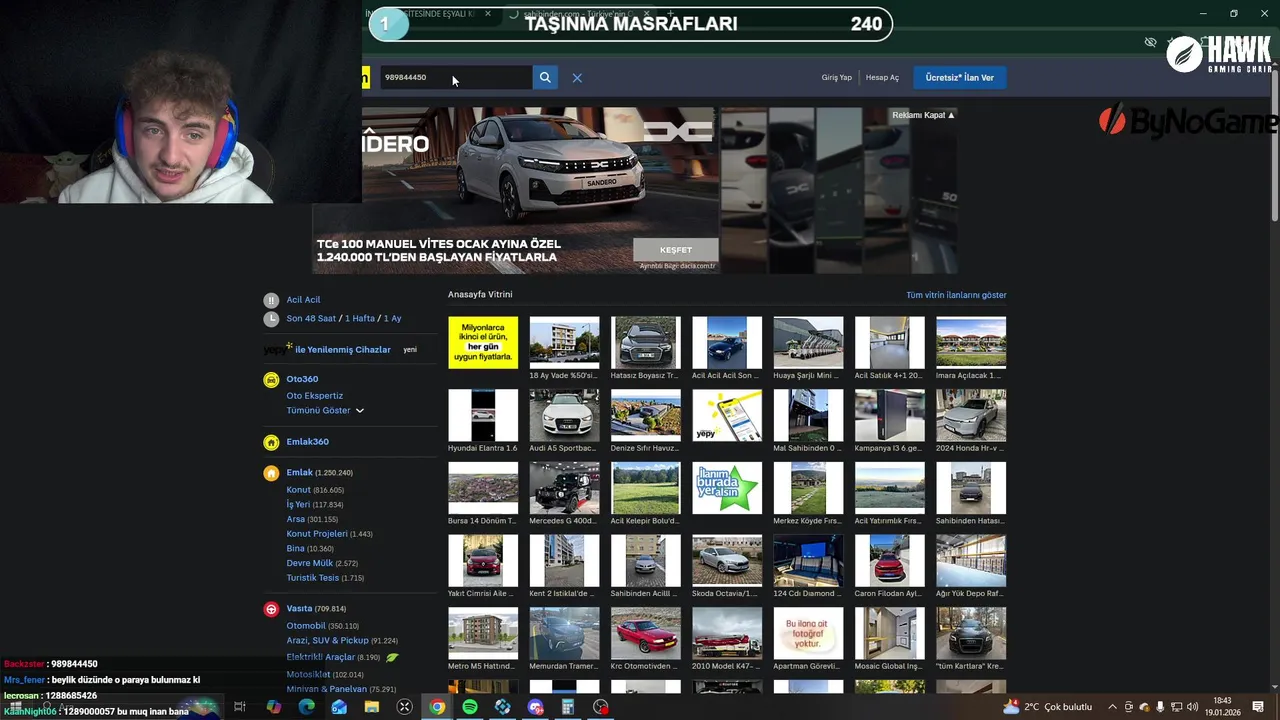Close the first browser tab
The image size is (1280, 720).
click(488, 14)
